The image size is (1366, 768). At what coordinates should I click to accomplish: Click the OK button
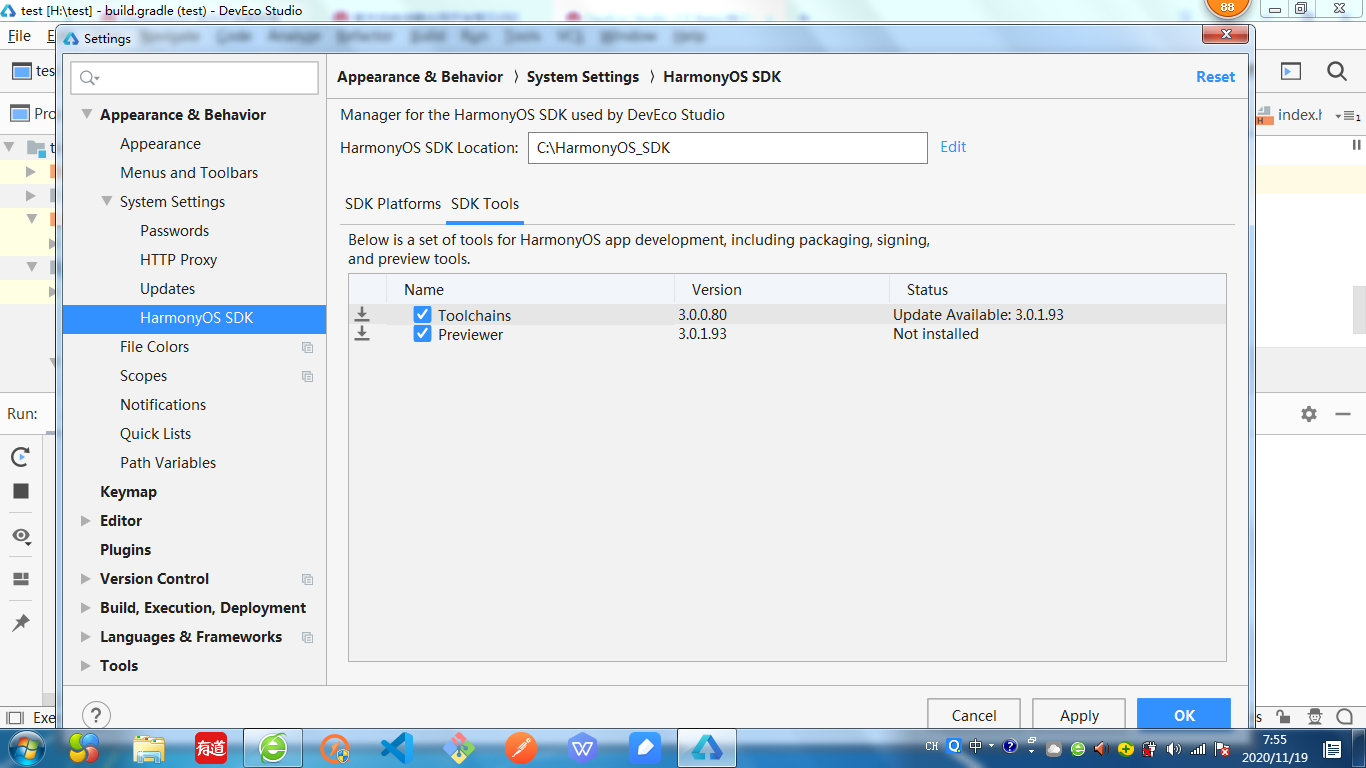click(1184, 714)
